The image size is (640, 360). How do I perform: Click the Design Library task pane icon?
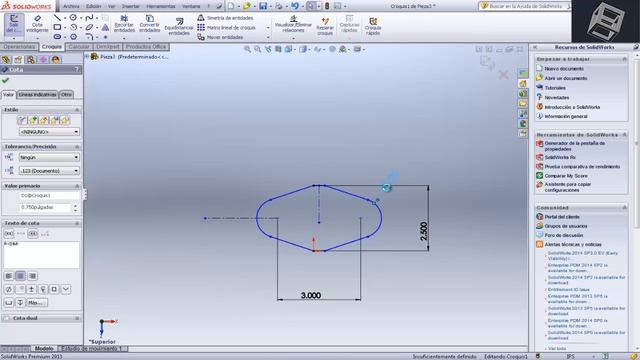[523, 93]
